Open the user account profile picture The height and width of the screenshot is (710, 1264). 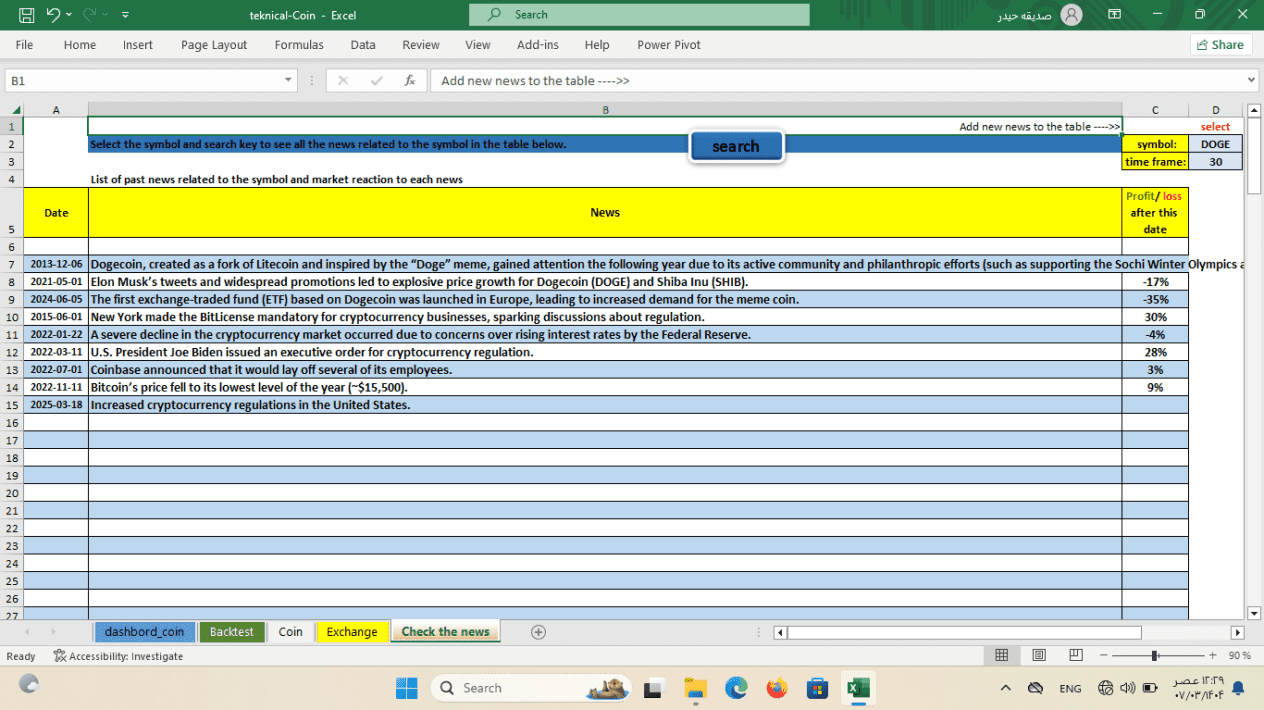1071,15
